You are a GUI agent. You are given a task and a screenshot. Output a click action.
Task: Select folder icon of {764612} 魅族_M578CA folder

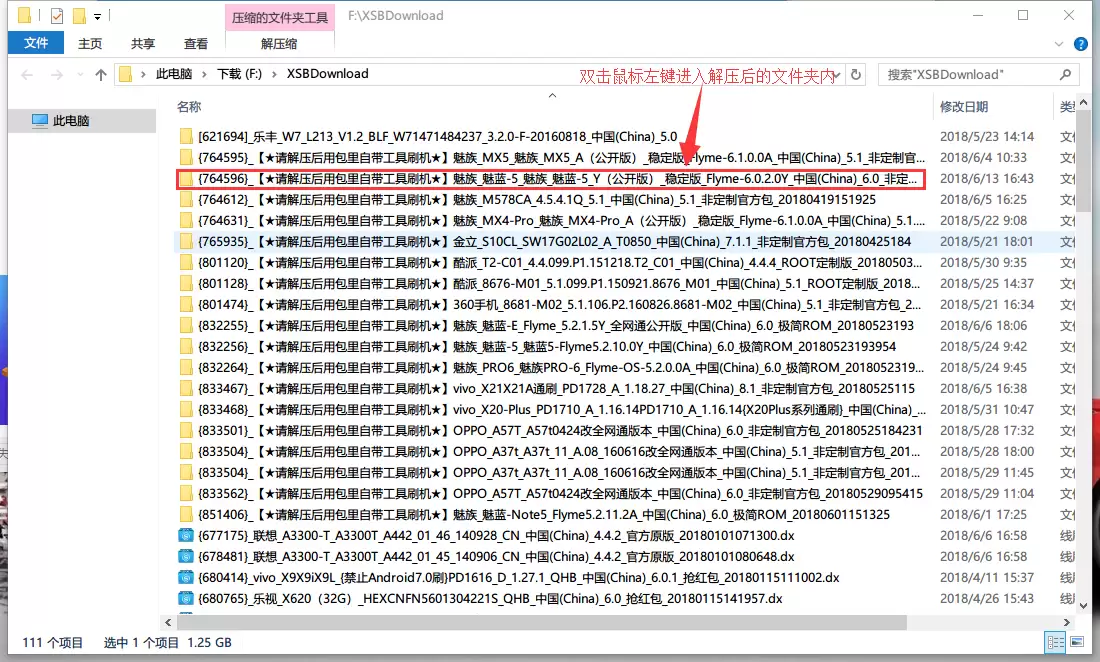point(186,199)
